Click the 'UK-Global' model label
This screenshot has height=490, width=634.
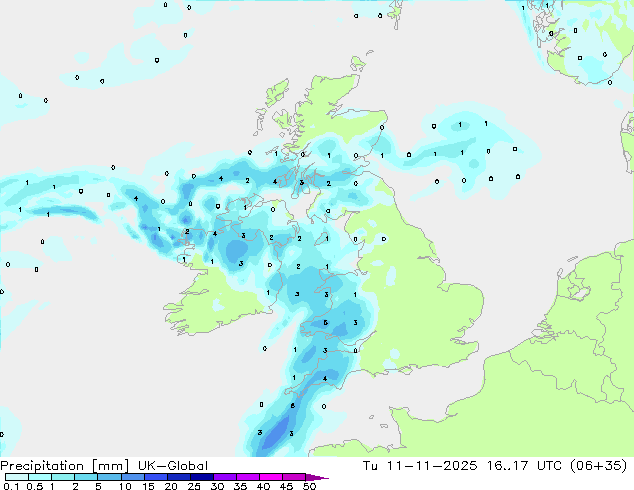click(173, 466)
